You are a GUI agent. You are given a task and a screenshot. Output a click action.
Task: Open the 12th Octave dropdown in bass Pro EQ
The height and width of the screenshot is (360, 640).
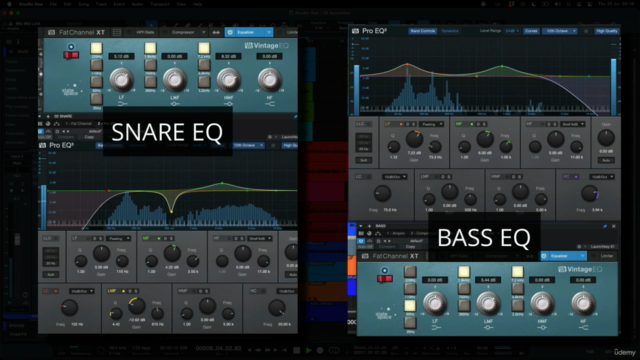click(560, 31)
